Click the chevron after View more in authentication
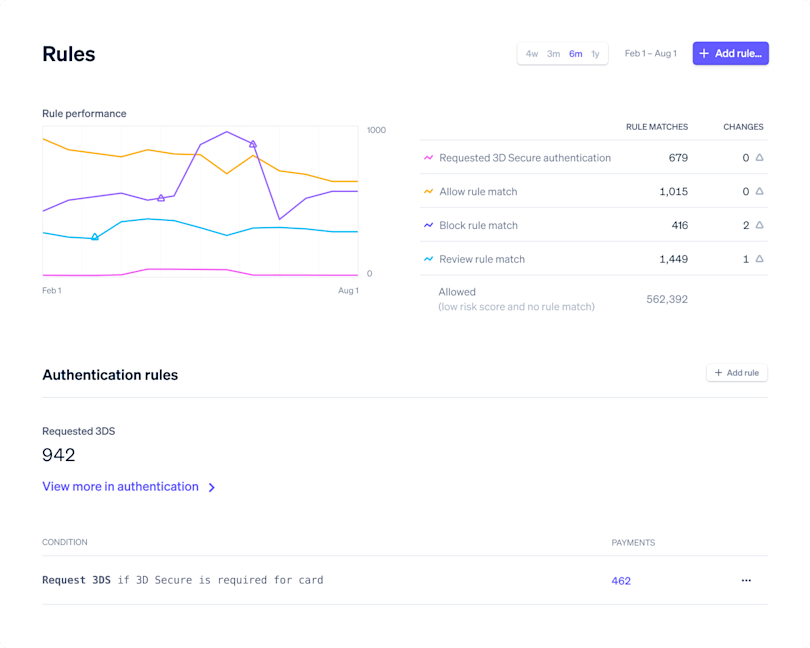810x648 pixels. pyautogui.click(x=210, y=487)
